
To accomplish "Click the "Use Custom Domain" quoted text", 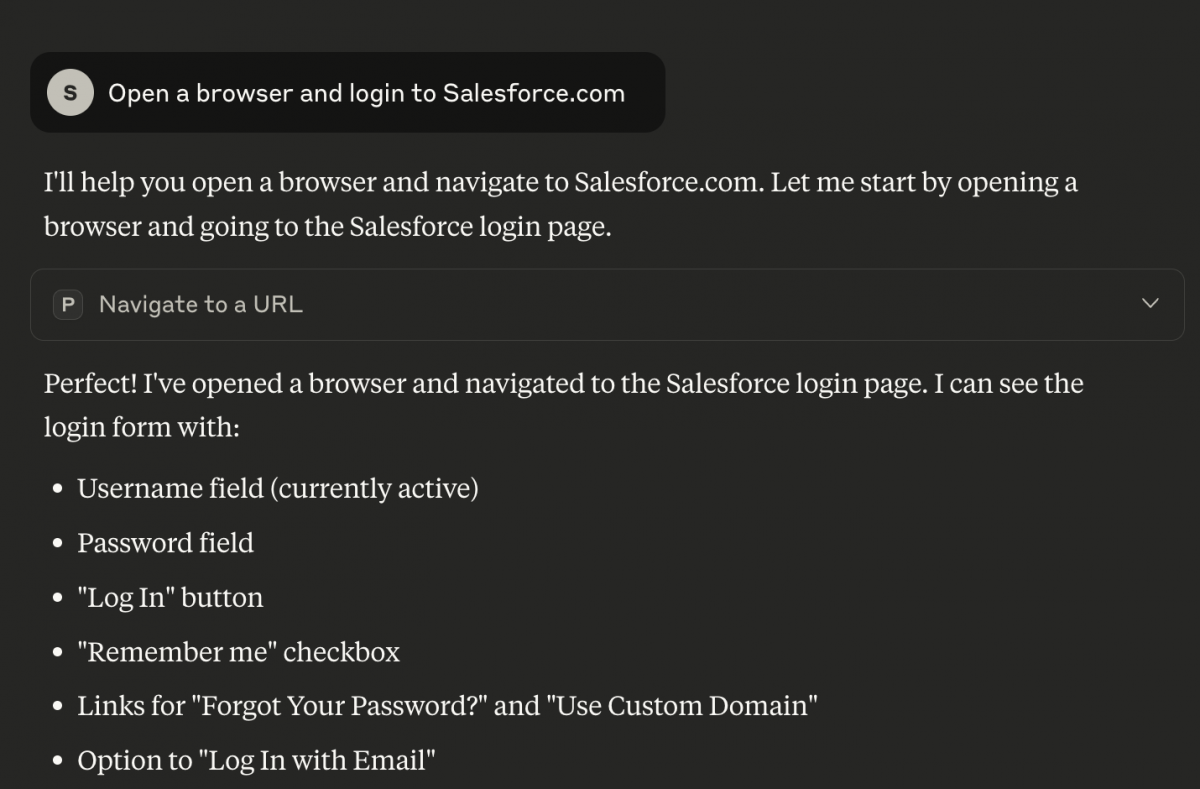I will click(682, 706).
